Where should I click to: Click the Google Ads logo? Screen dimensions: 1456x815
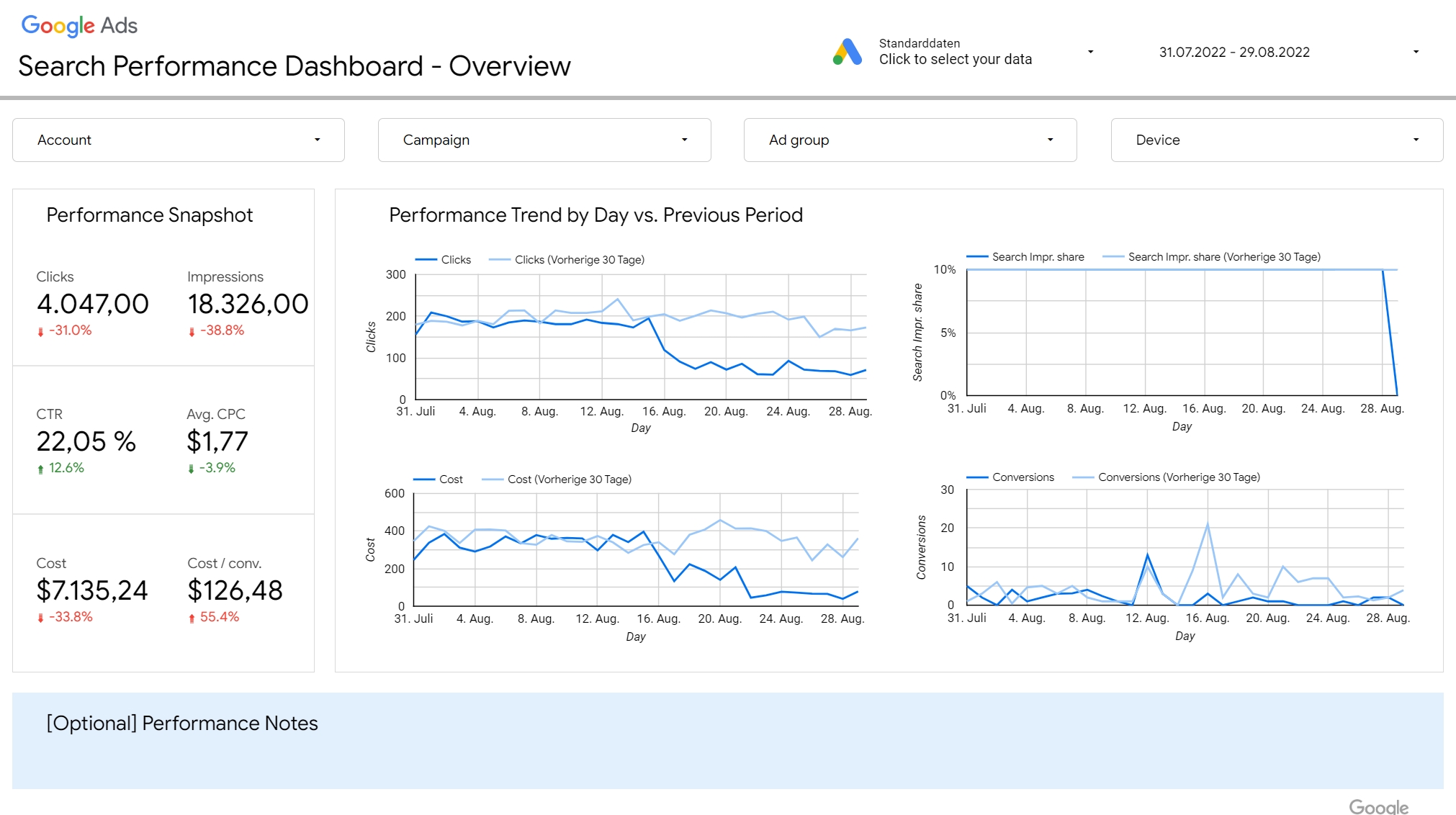79,26
